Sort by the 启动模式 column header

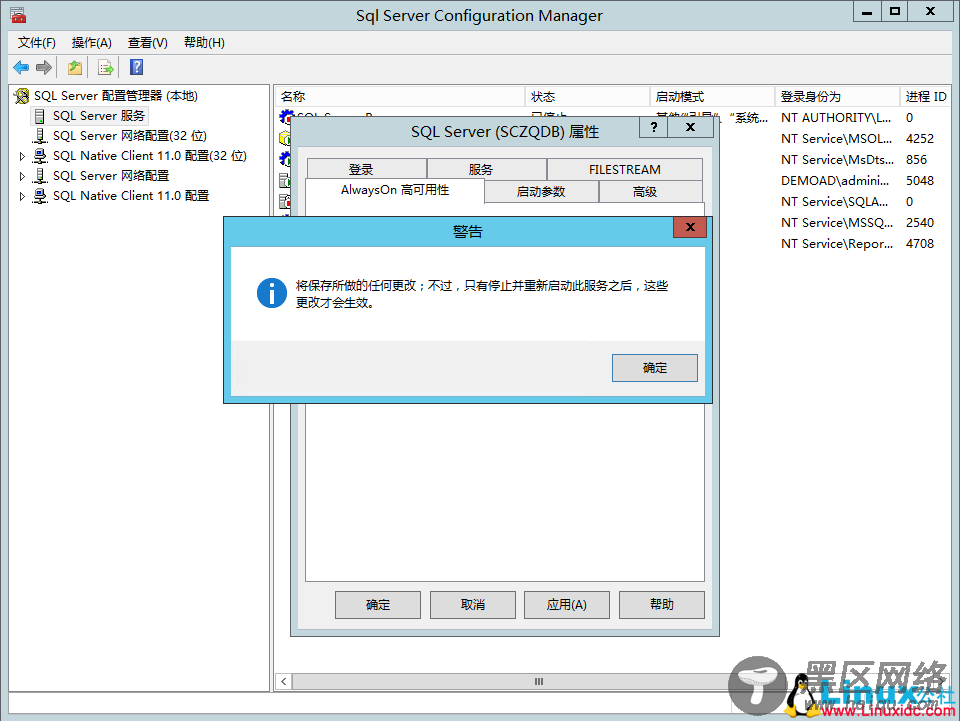click(713, 97)
